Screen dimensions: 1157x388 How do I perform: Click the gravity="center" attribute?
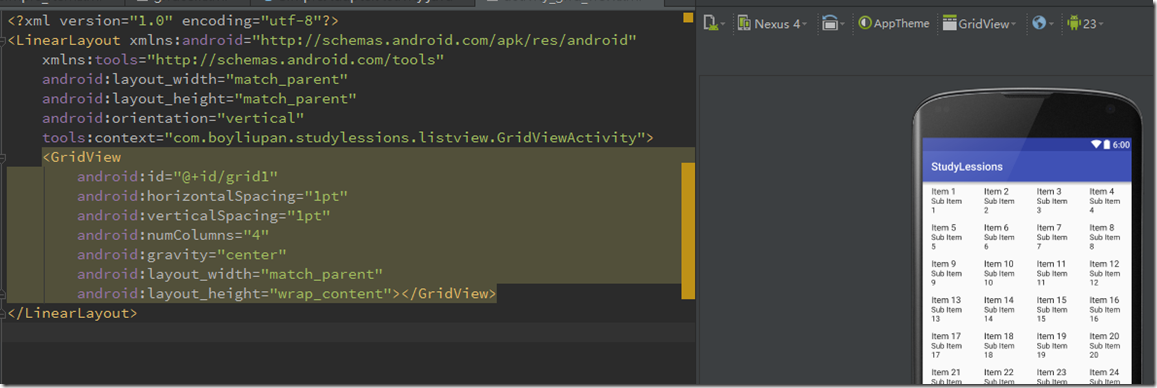coord(182,254)
